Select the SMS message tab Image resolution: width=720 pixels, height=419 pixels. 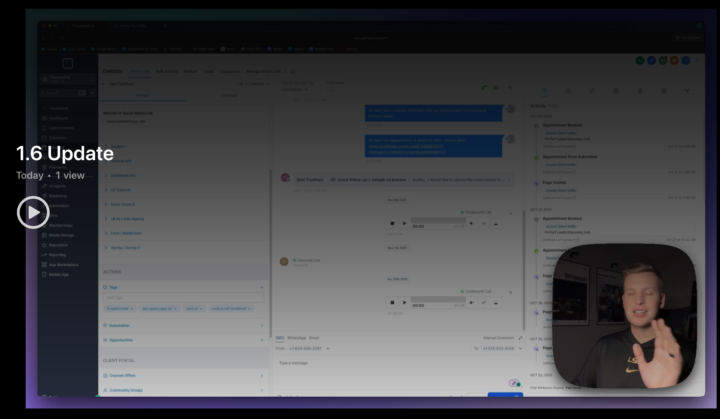[x=280, y=338]
